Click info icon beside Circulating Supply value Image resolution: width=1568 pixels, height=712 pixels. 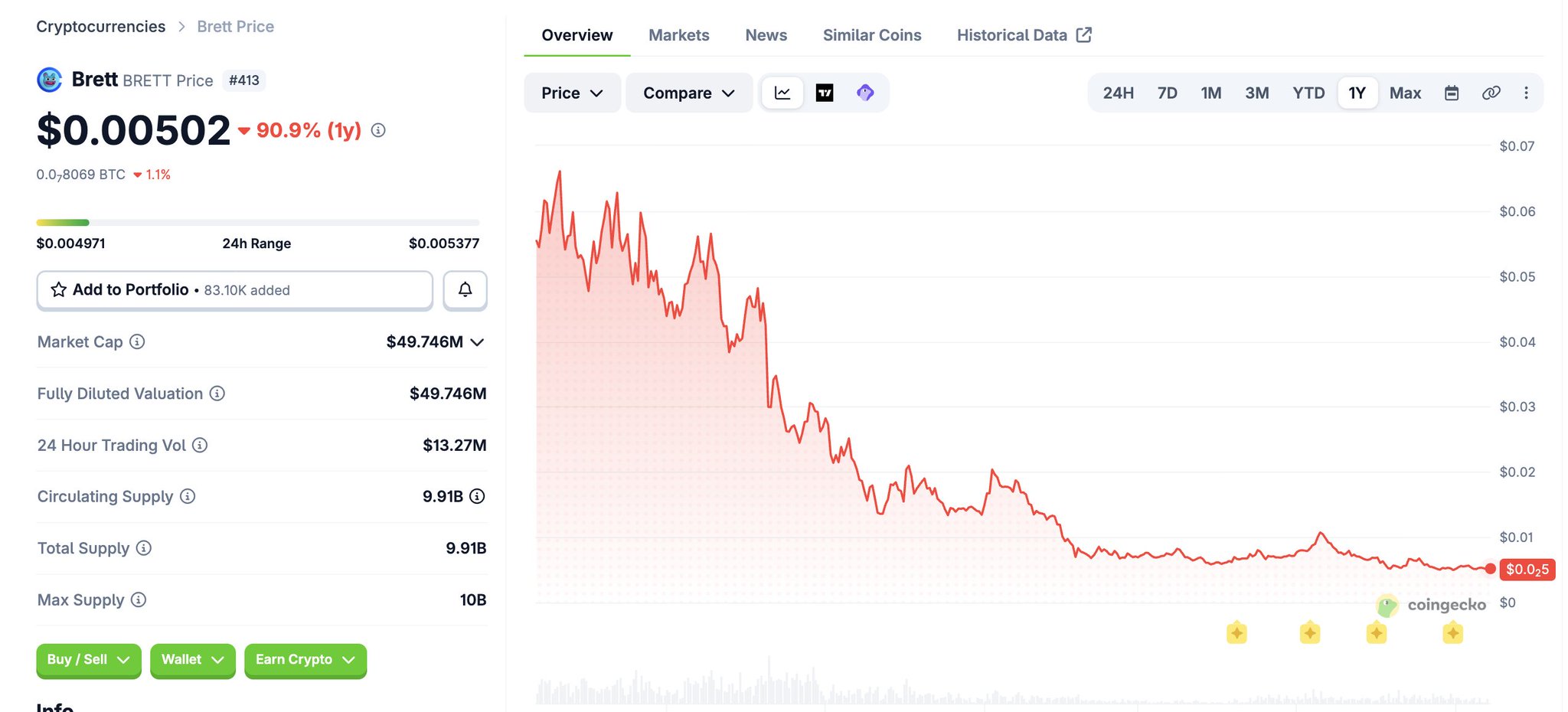[x=477, y=496]
